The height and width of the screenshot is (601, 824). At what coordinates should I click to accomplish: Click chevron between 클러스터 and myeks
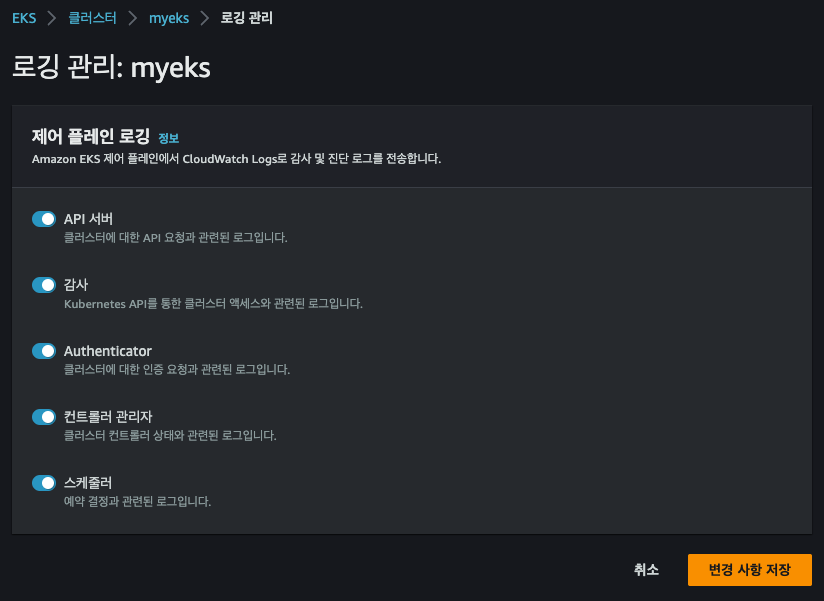point(132,18)
